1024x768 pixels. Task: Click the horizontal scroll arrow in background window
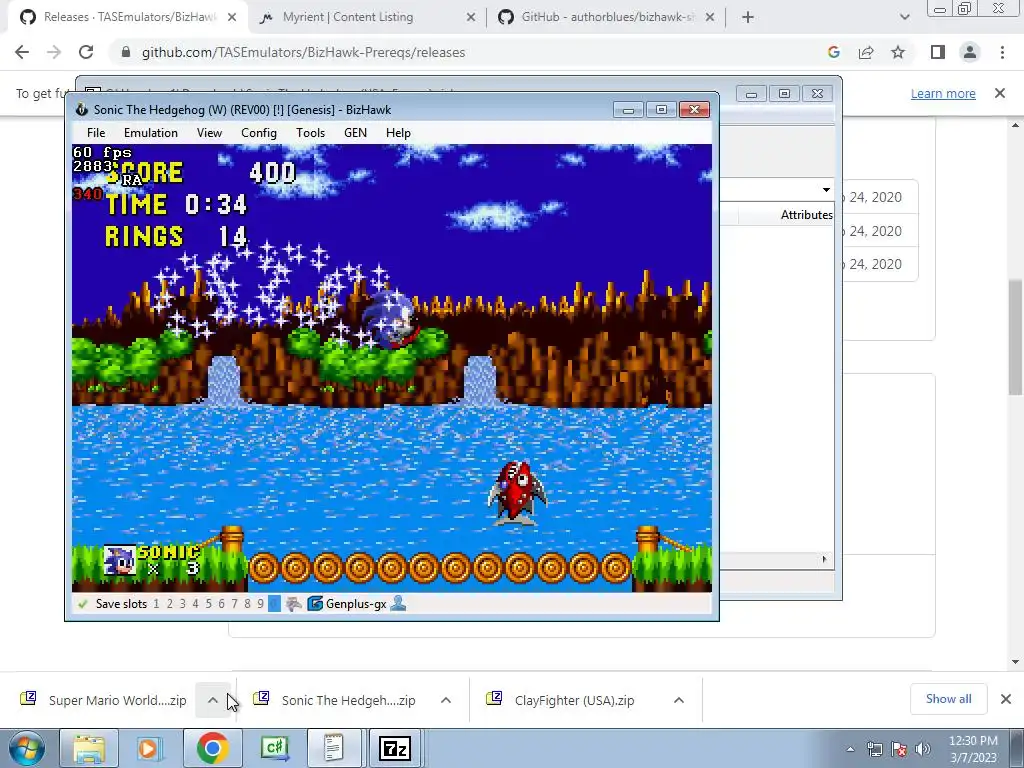(824, 559)
